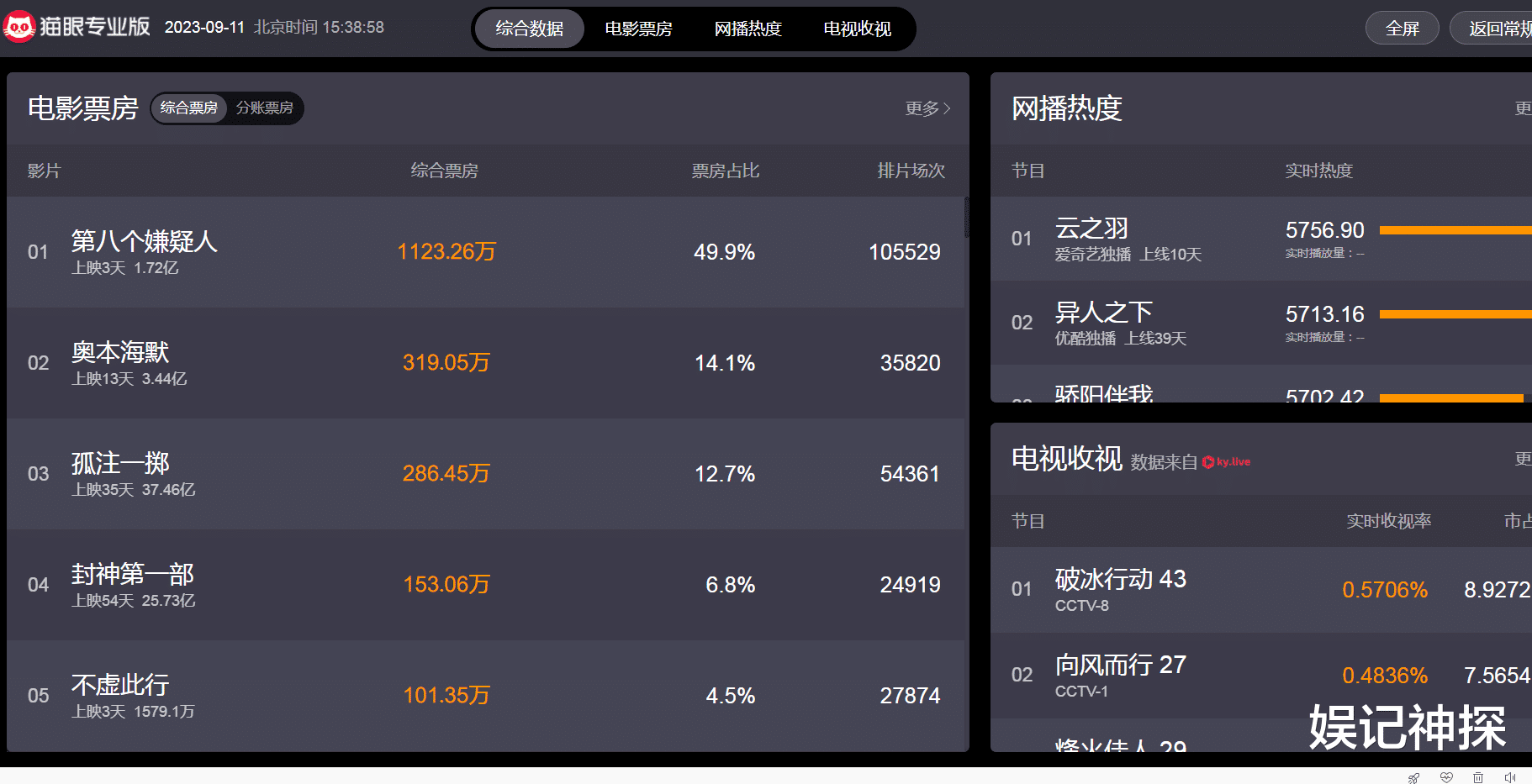The height and width of the screenshot is (784, 1532).
Task: Click the box office value 101.35万
Action: coord(446,696)
